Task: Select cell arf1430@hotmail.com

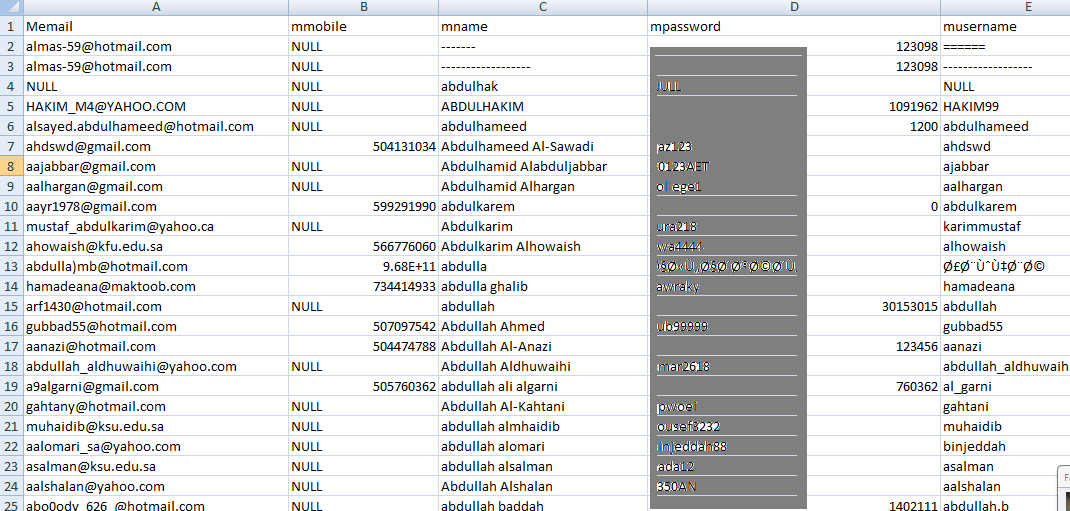Action: pyautogui.click(x=156, y=307)
